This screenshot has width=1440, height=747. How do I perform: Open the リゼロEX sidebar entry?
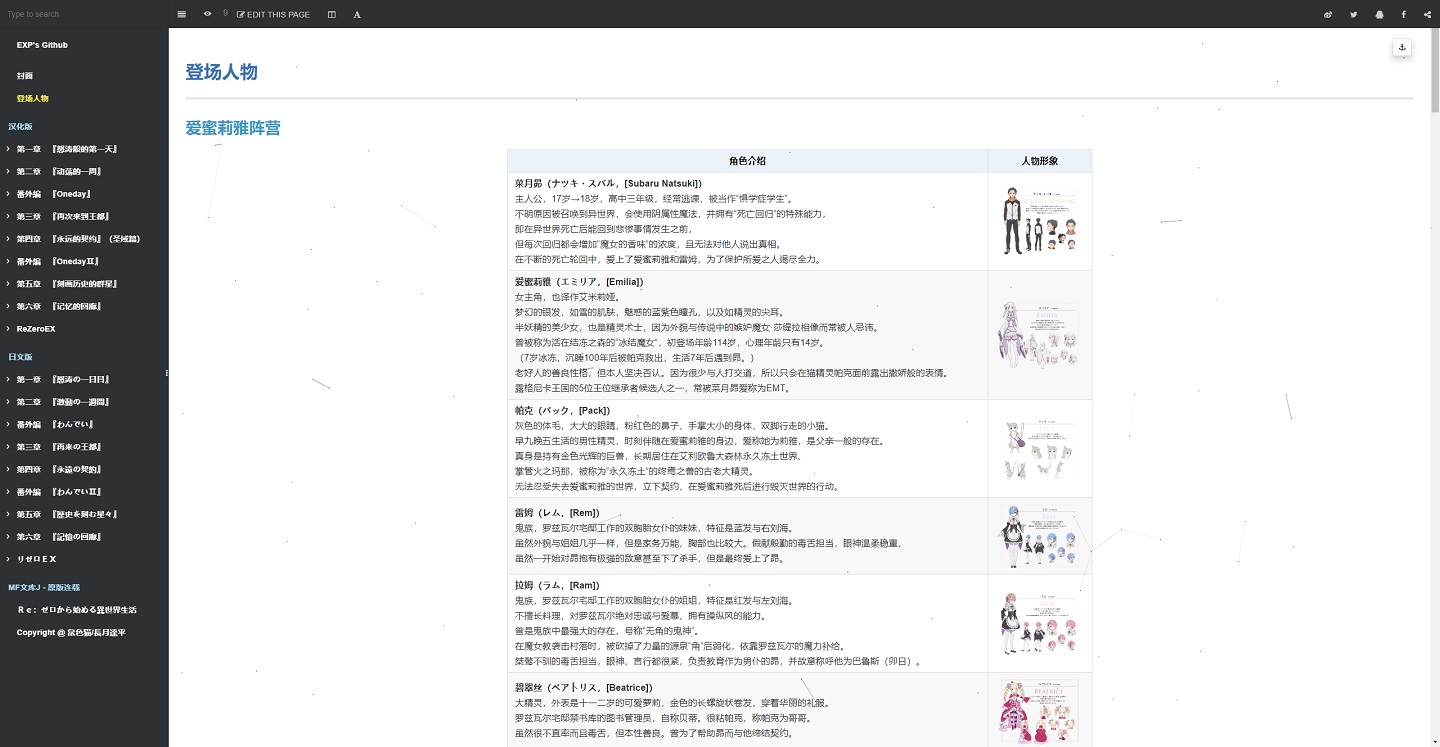point(37,559)
